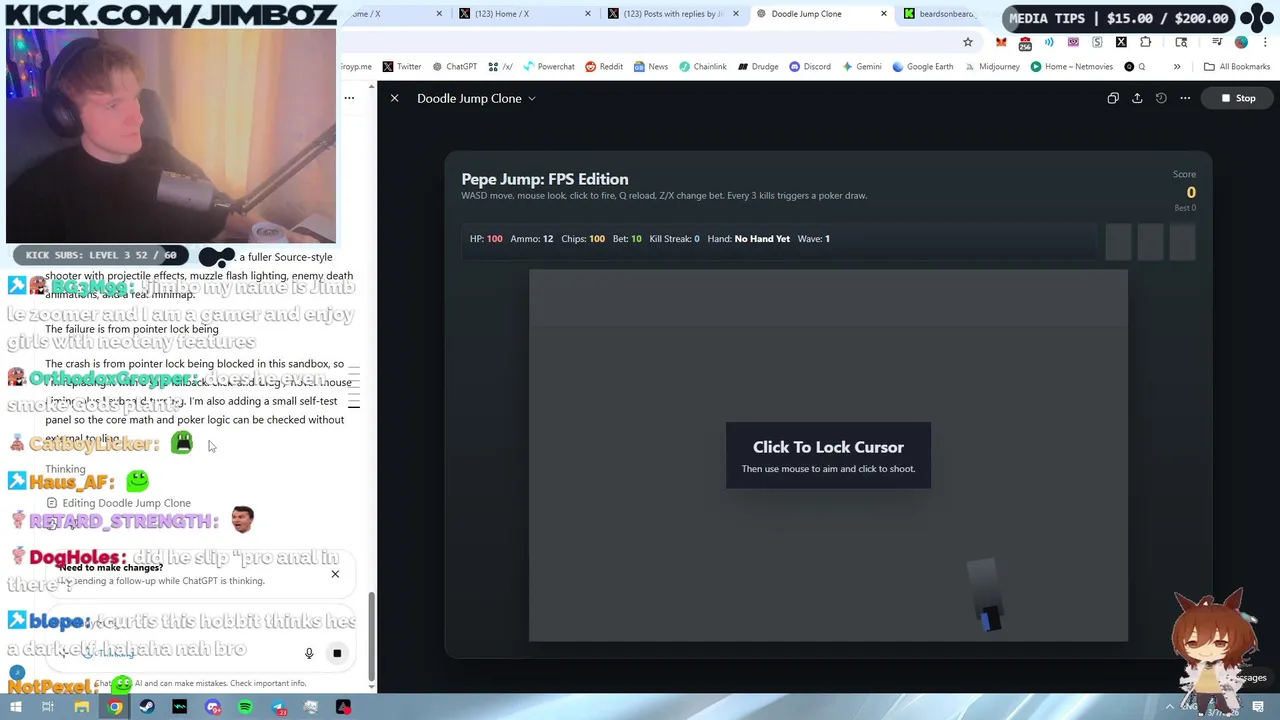Open the All Bookmarks folder
The width and height of the screenshot is (1280, 720).
point(1237,67)
